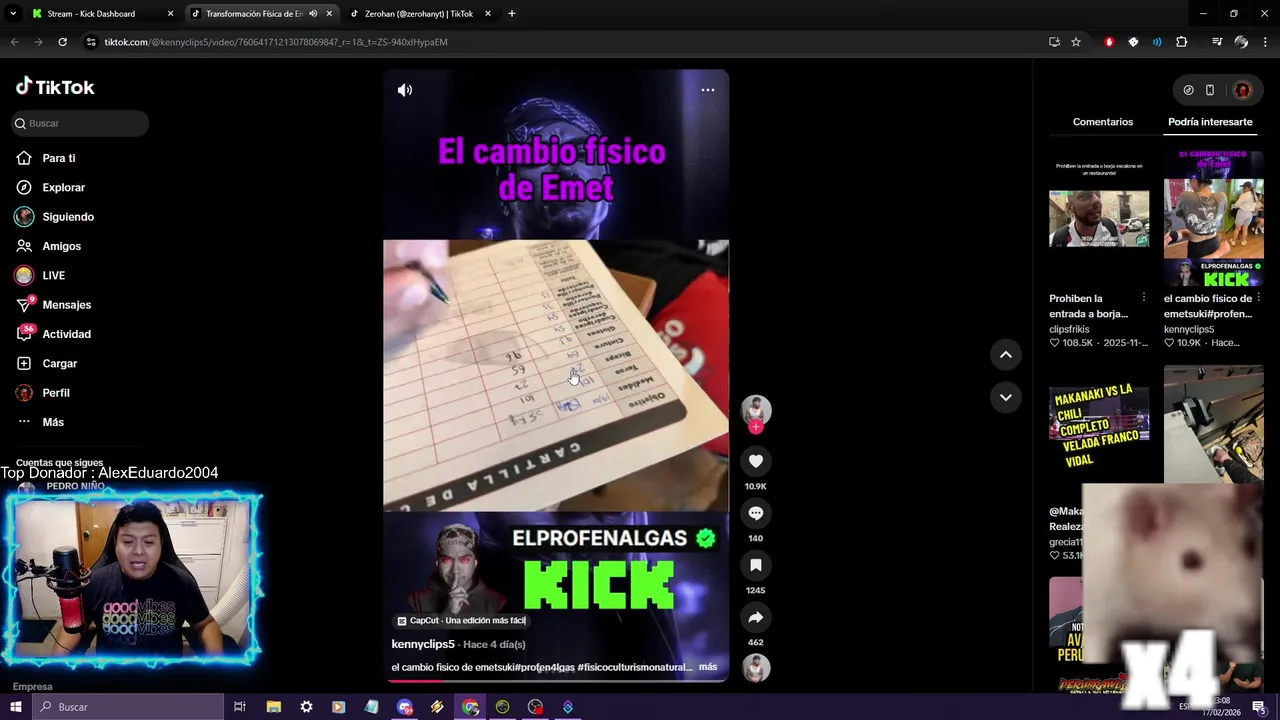
Task: Open the blue sound waves extension
Action: [x=1157, y=42]
